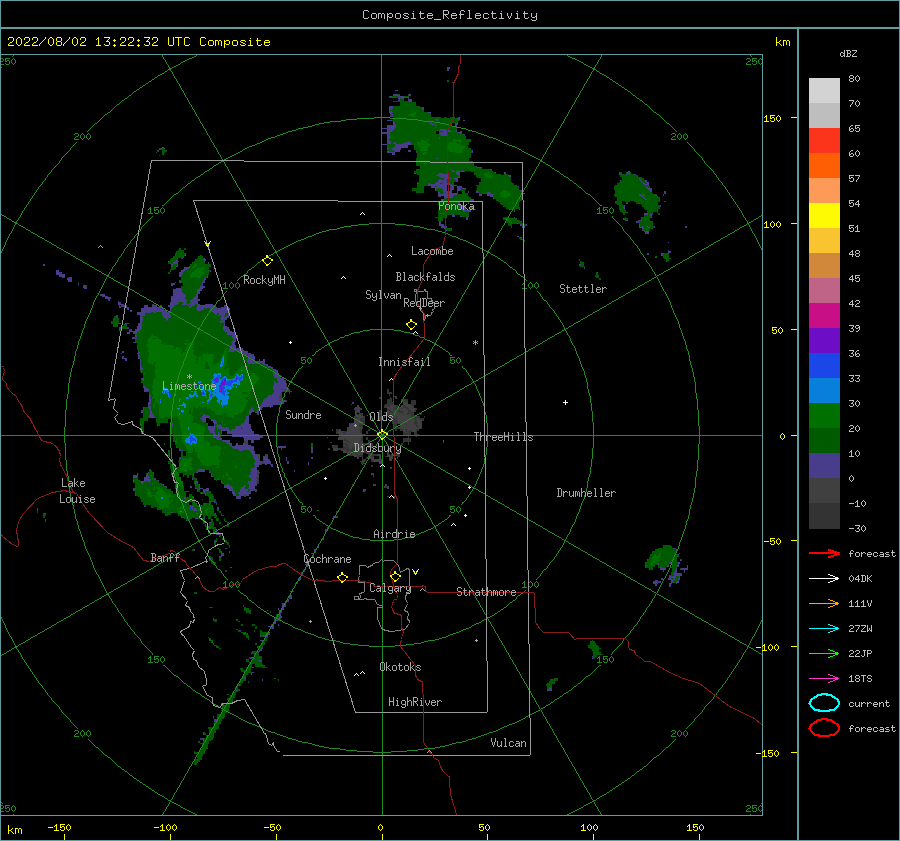Click the blue-purple storm core near Limestone

coord(225,385)
